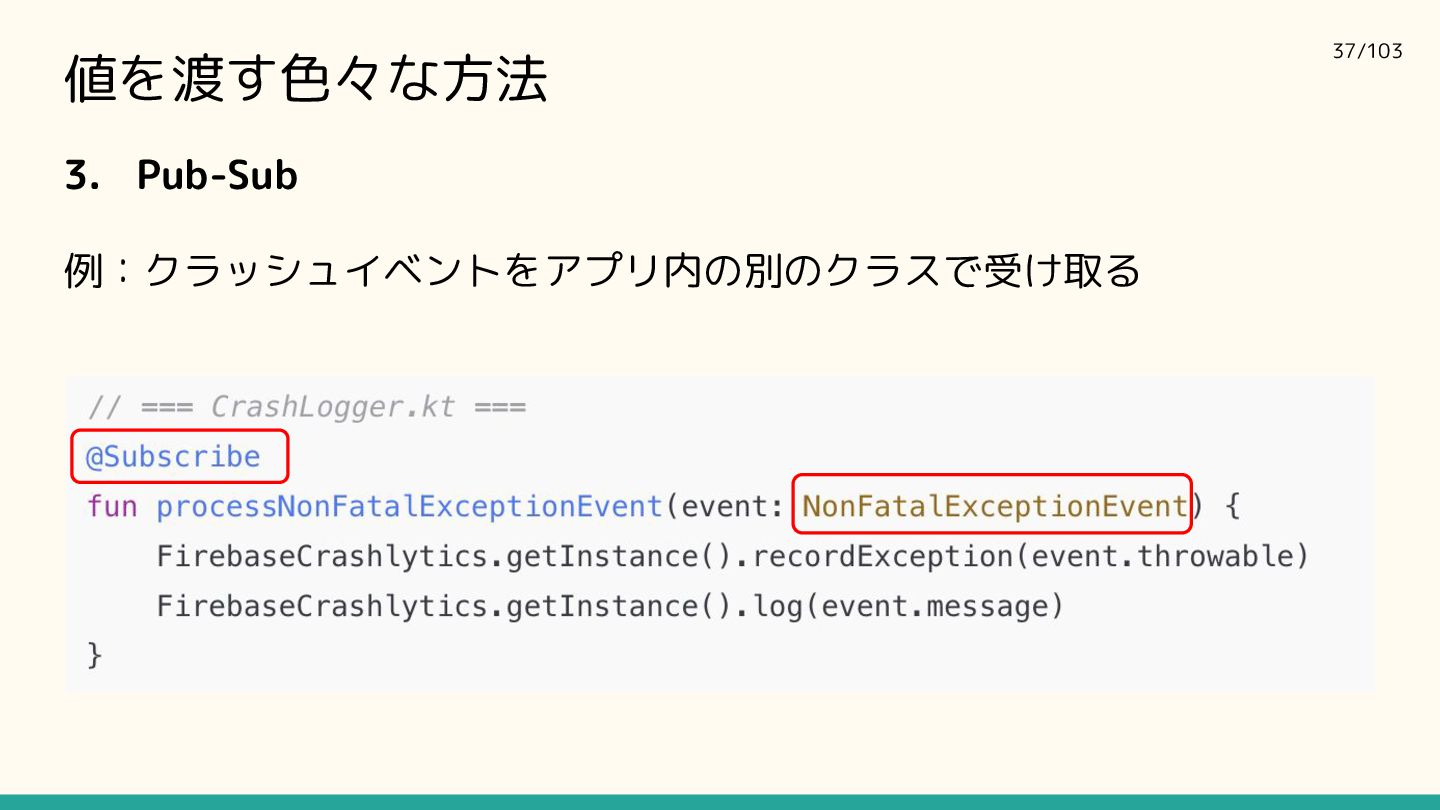Viewport: 1440px width, 810px height.
Task: Click the closing brace of the function
Action: (x=95, y=656)
